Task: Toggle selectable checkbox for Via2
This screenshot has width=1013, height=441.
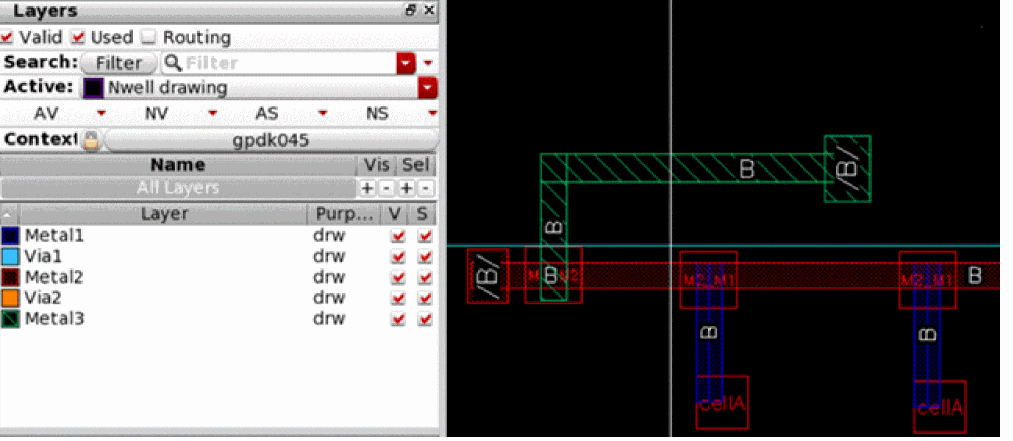Action: [x=424, y=298]
